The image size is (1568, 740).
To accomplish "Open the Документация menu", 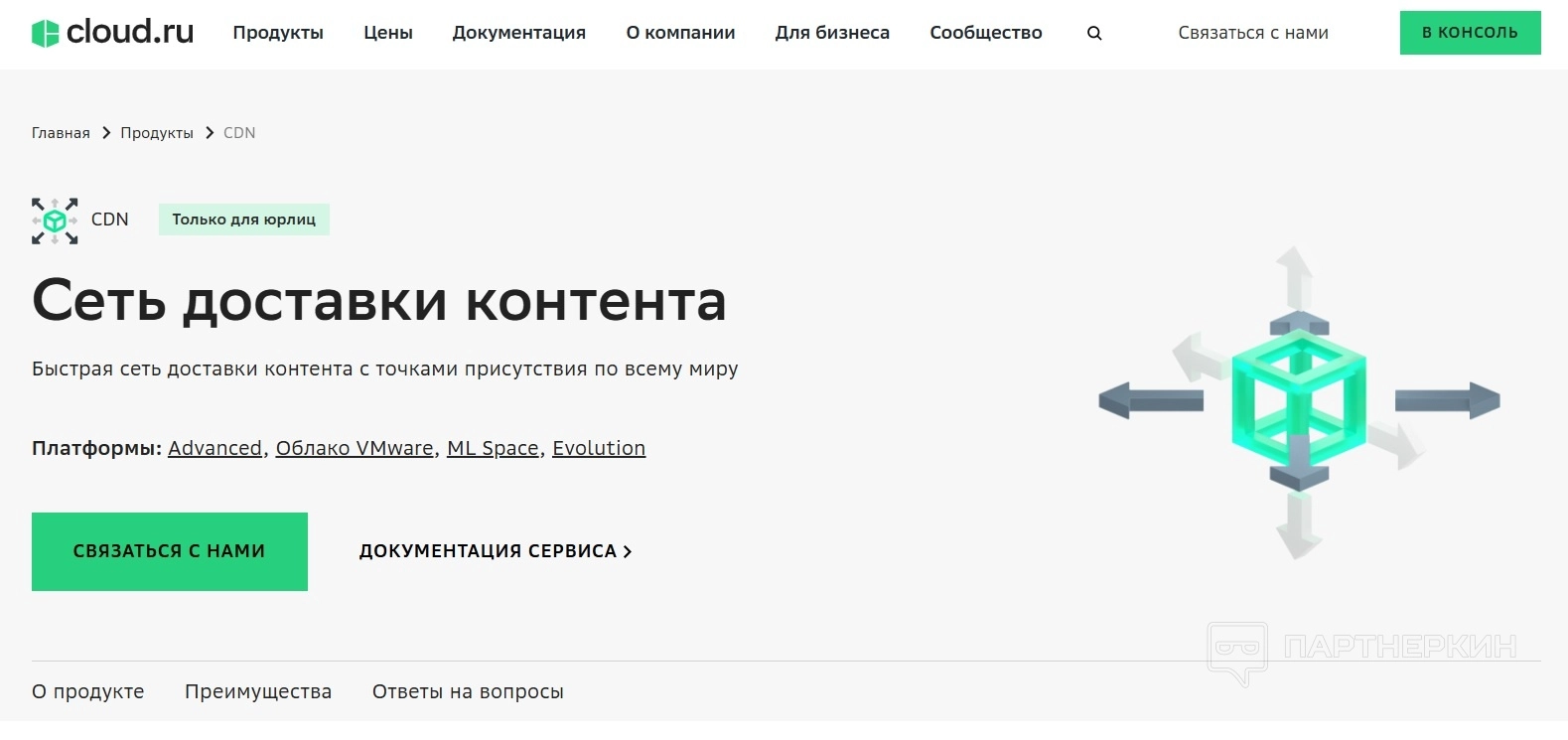I will pos(519,33).
